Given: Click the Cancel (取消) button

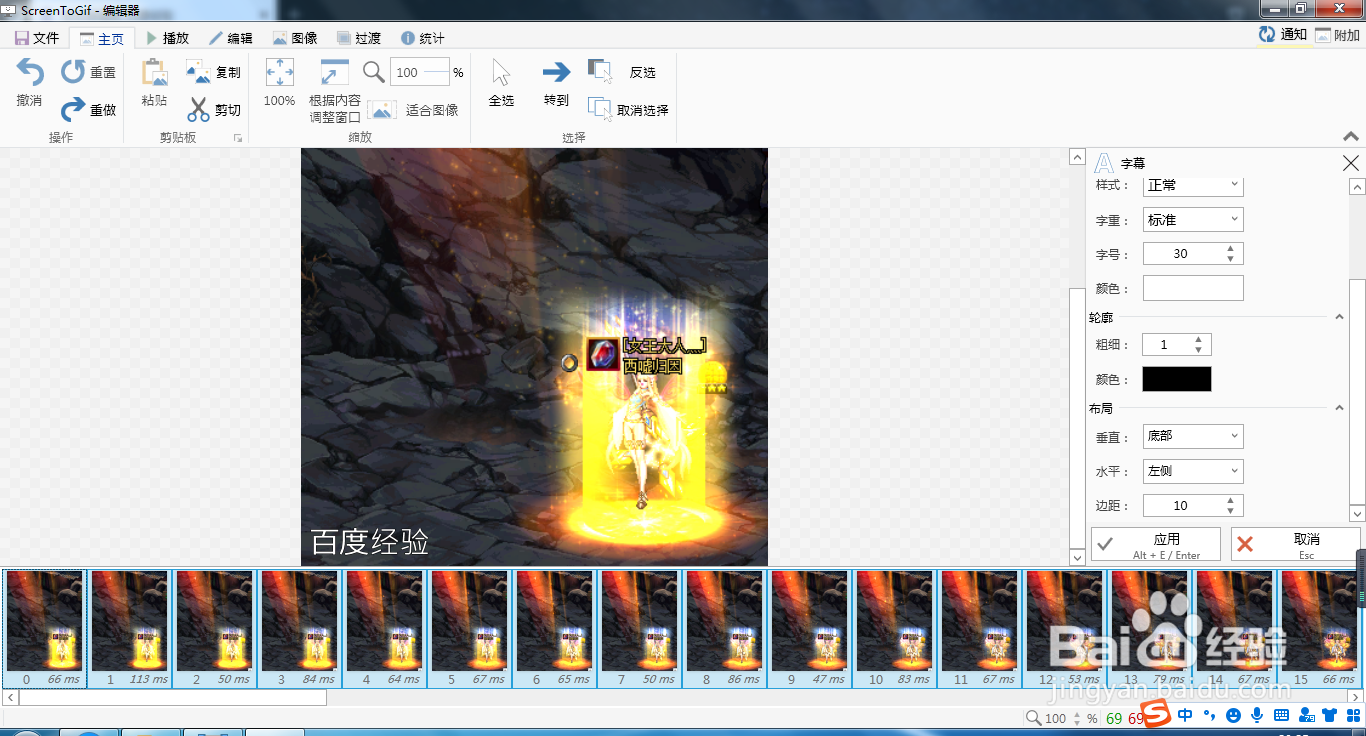Looking at the screenshot, I should click(x=1295, y=545).
